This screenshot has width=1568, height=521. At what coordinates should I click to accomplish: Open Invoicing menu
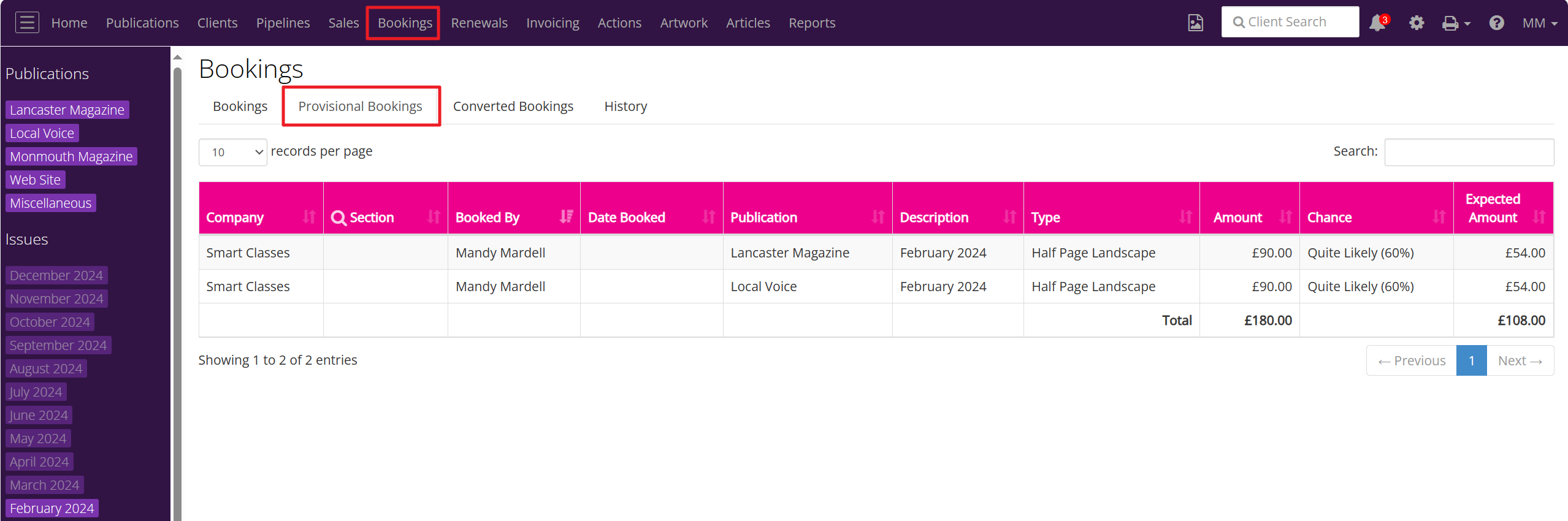(553, 23)
